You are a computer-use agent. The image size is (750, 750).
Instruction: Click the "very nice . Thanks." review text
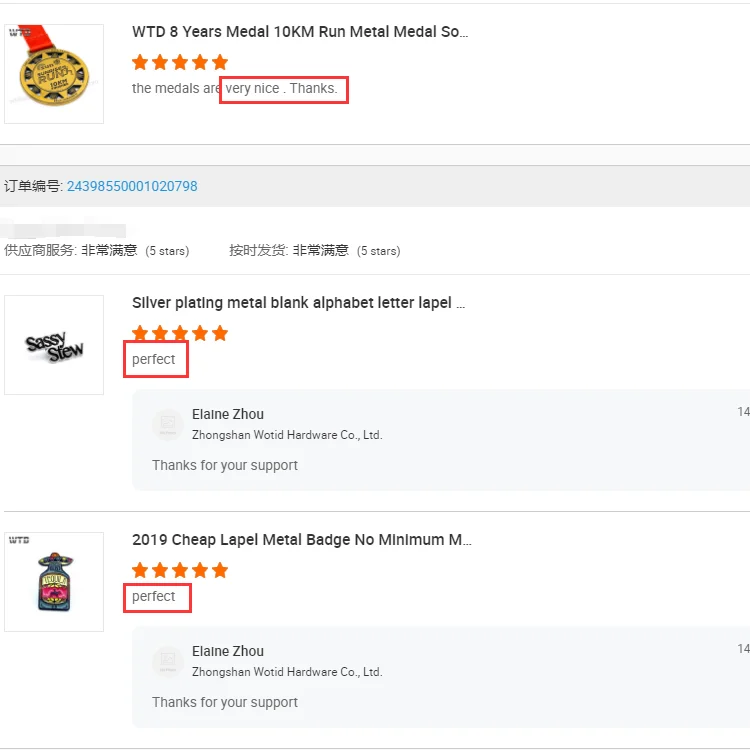282,88
